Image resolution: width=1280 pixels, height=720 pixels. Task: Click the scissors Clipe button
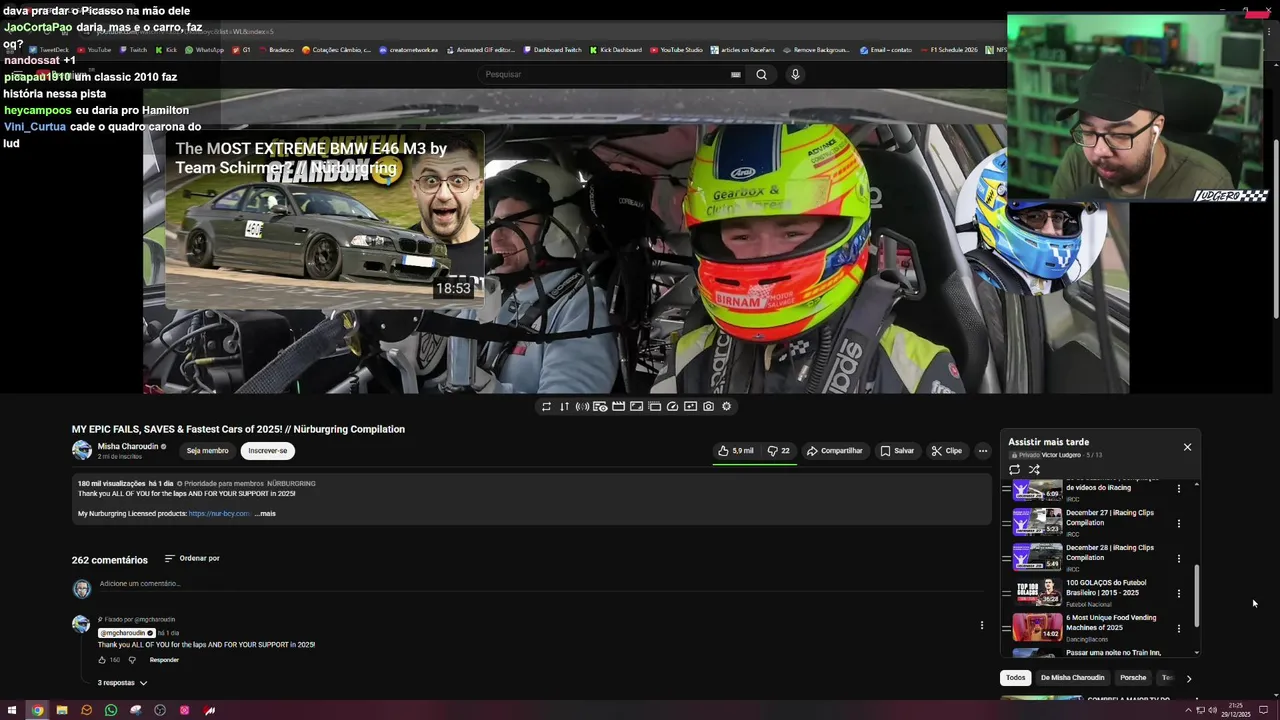[x=946, y=451]
